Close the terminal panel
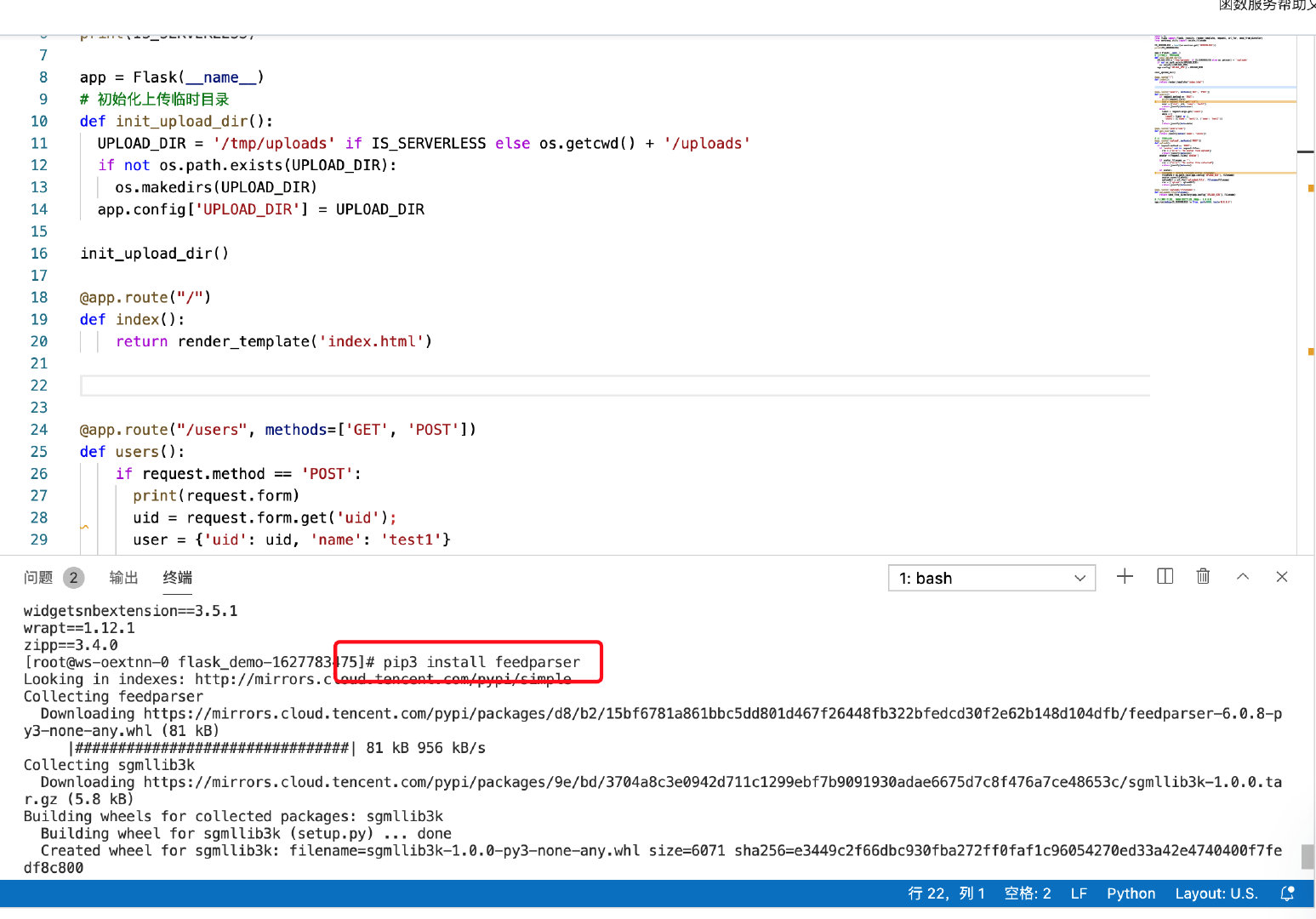The image size is (1316, 919). pos(1282,576)
